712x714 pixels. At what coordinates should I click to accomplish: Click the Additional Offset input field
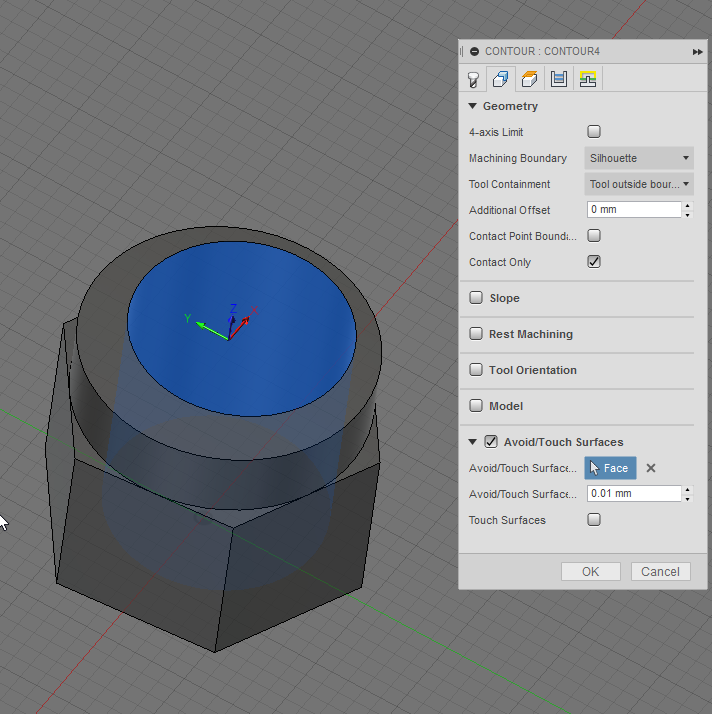(634, 210)
